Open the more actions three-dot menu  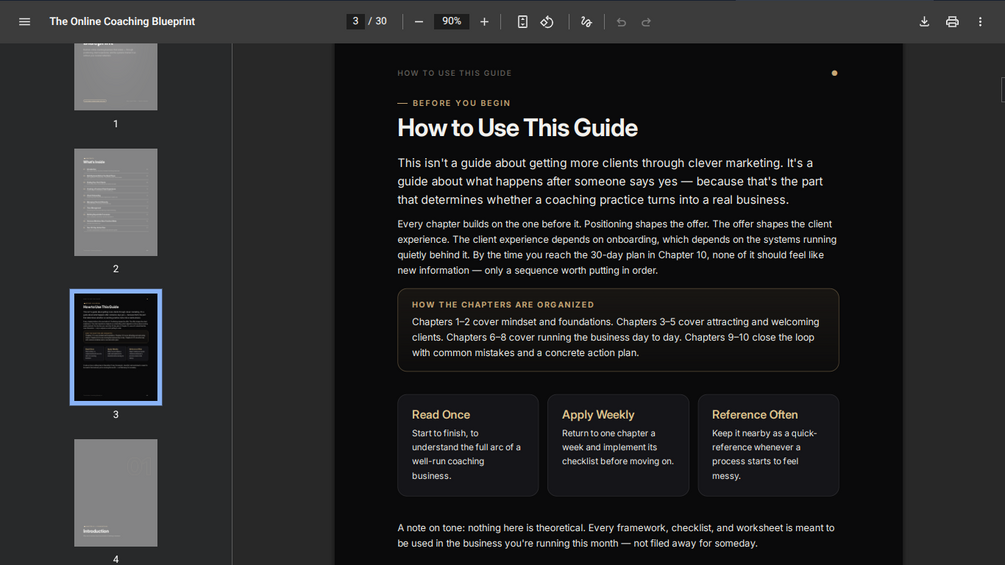[x=980, y=22]
